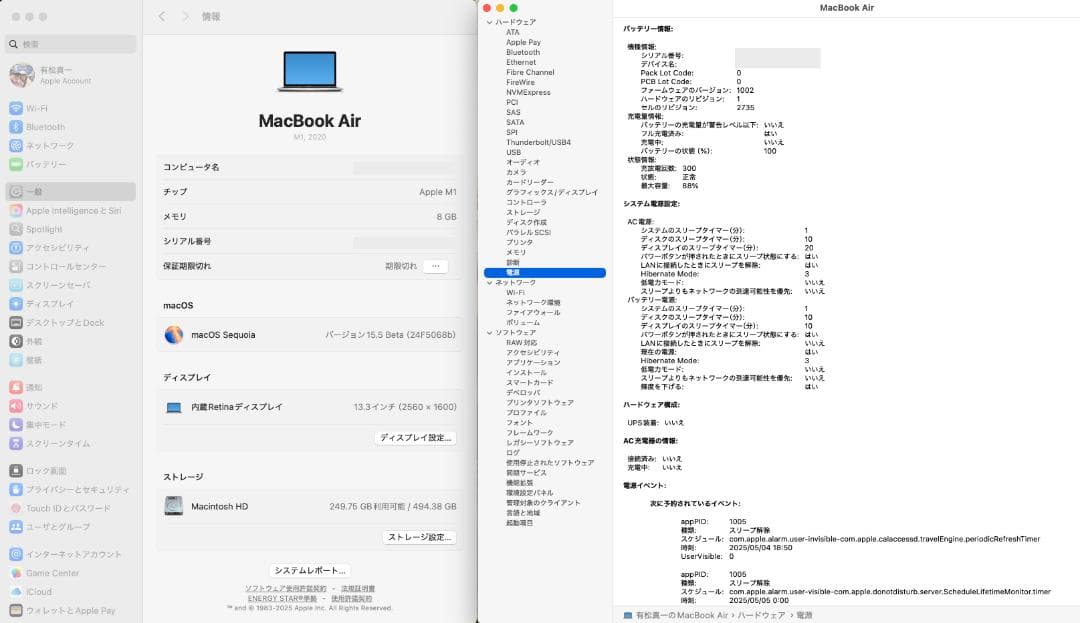Click システムレポート... button
Image resolution: width=1080 pixels, height=623 pixels.
click(x=310, y=571)
